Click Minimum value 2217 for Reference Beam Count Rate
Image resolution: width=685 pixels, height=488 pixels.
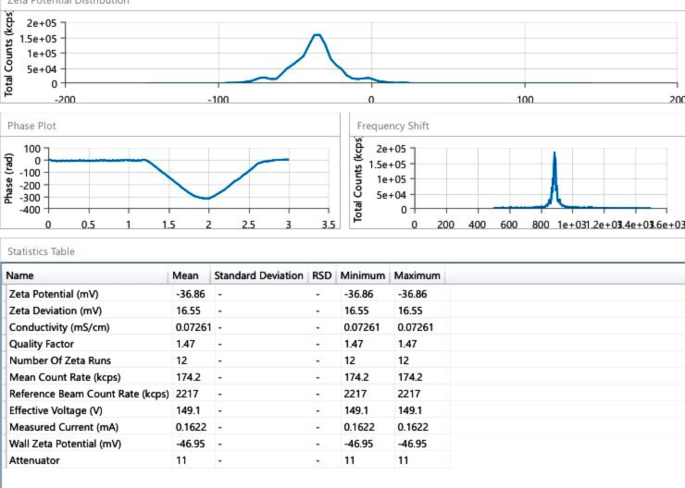(x=355, y=394)
